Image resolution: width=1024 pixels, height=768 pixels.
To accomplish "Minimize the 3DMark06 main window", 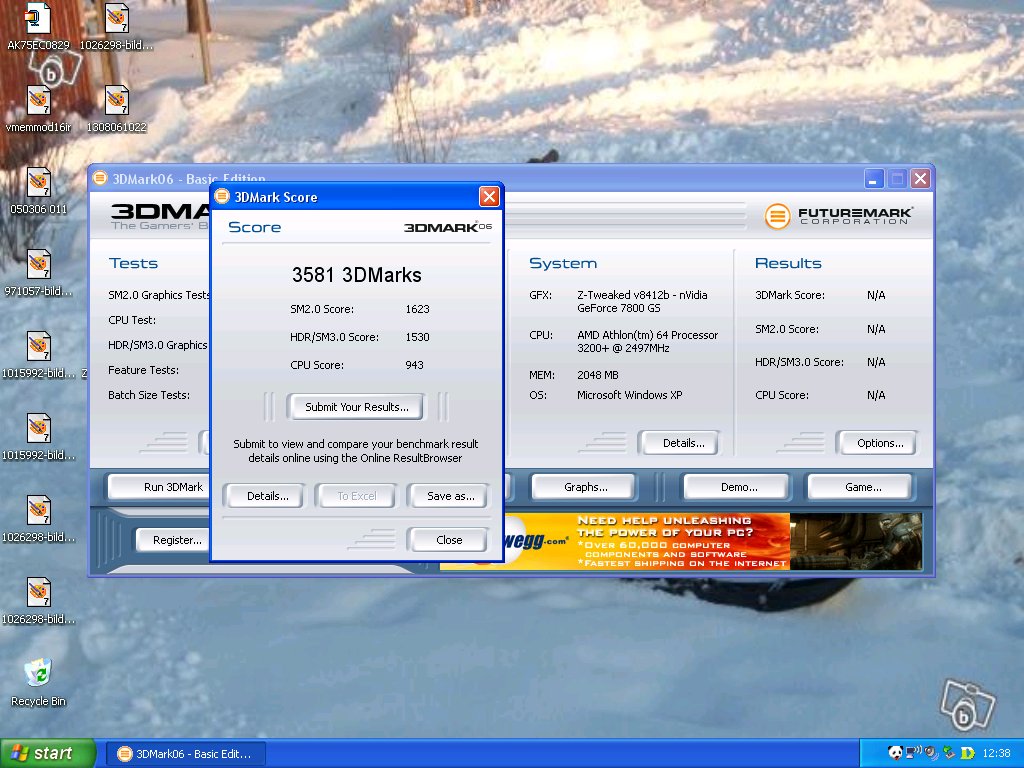I will [x=874, y=178].
